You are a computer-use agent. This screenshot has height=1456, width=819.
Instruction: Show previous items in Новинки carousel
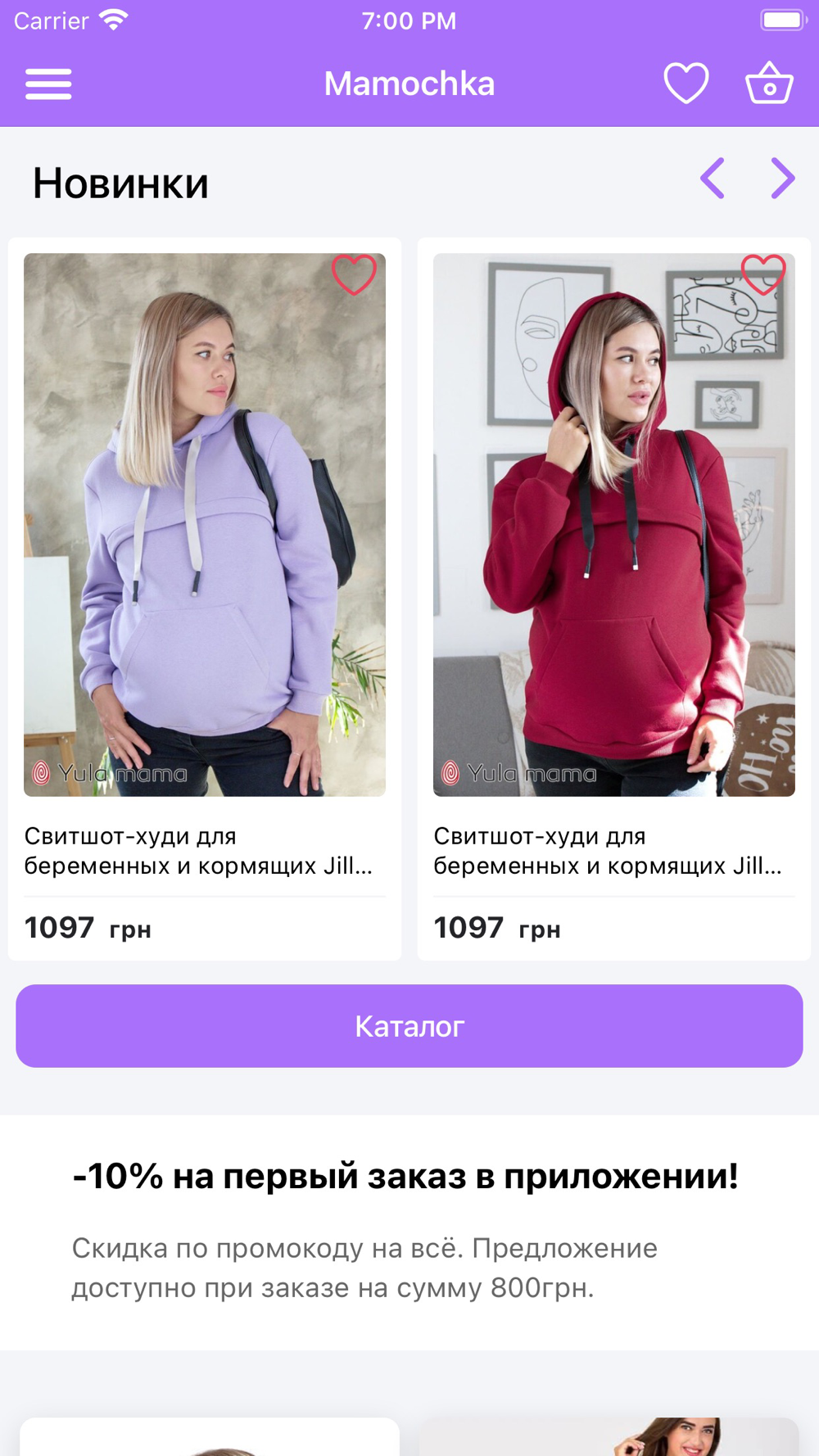click(713, 179)
